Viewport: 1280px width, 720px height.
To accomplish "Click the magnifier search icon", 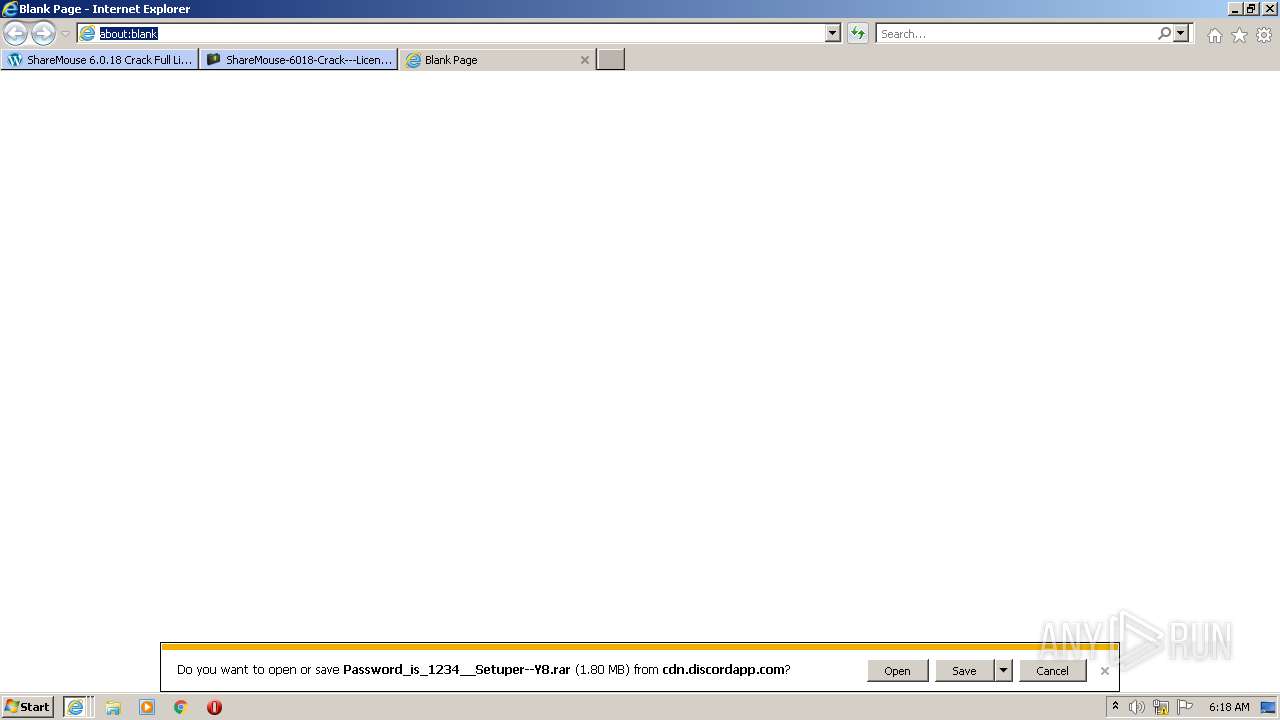I will tap(1164, 33).
